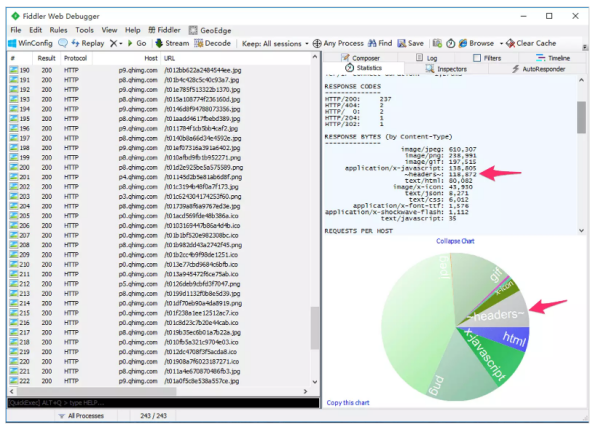593x427 pixels.
Task: Open the Inspectors tab
Action: pyautogui.click(x=446, y=69)
